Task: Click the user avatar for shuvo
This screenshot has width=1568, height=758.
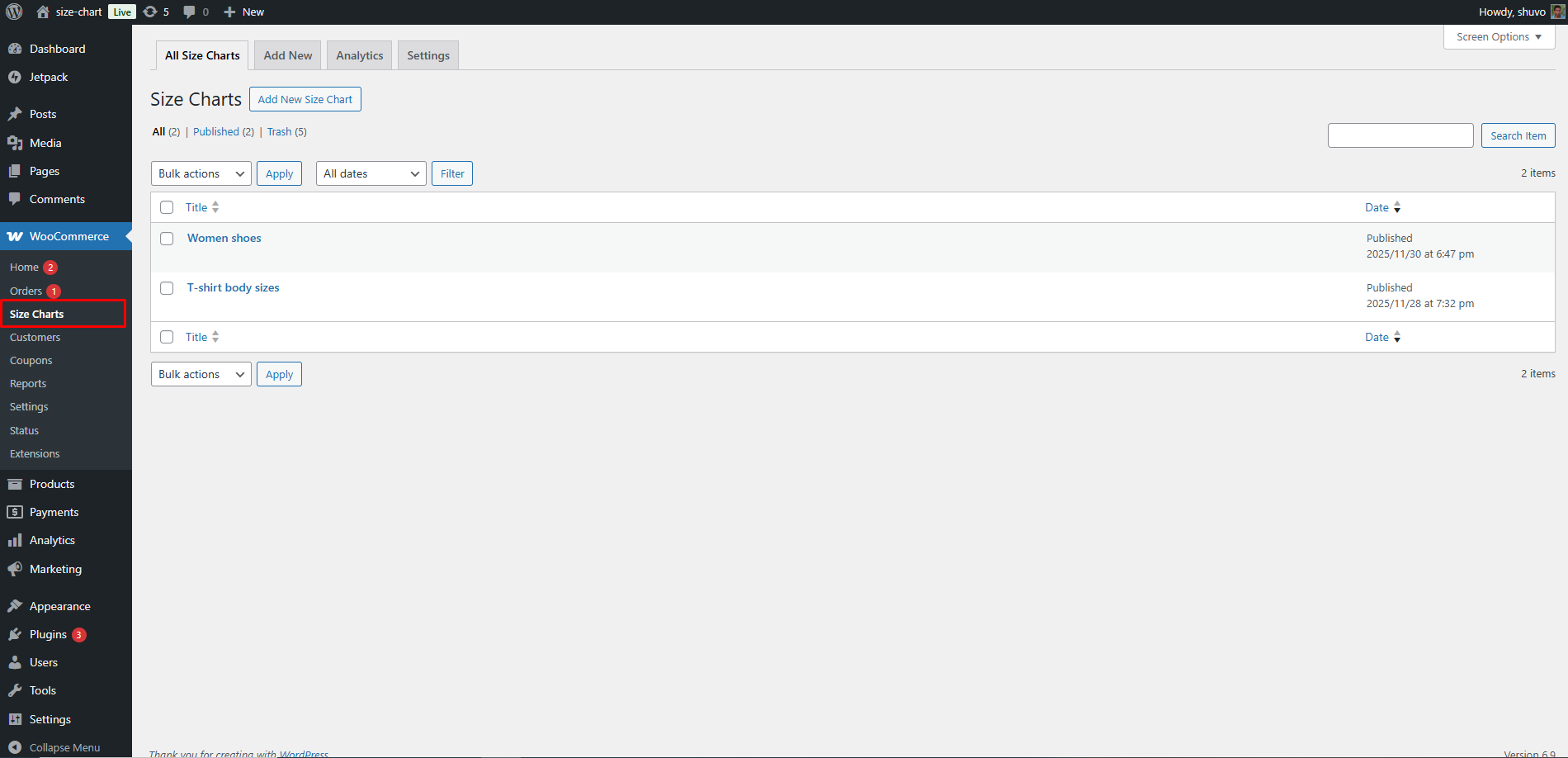Action: (1557, 12)
